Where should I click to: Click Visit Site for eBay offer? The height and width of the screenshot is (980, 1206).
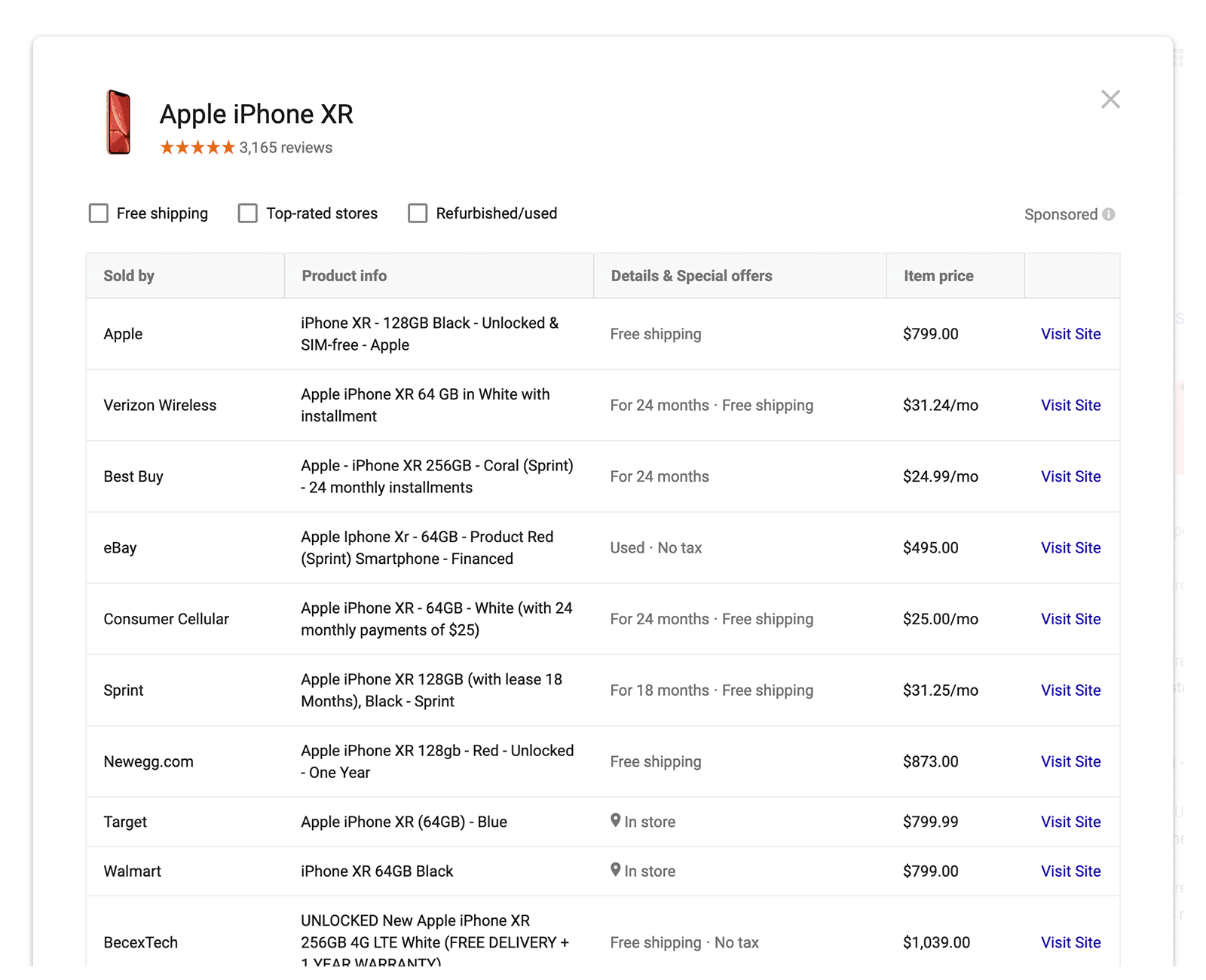(x=1070, y=548)
